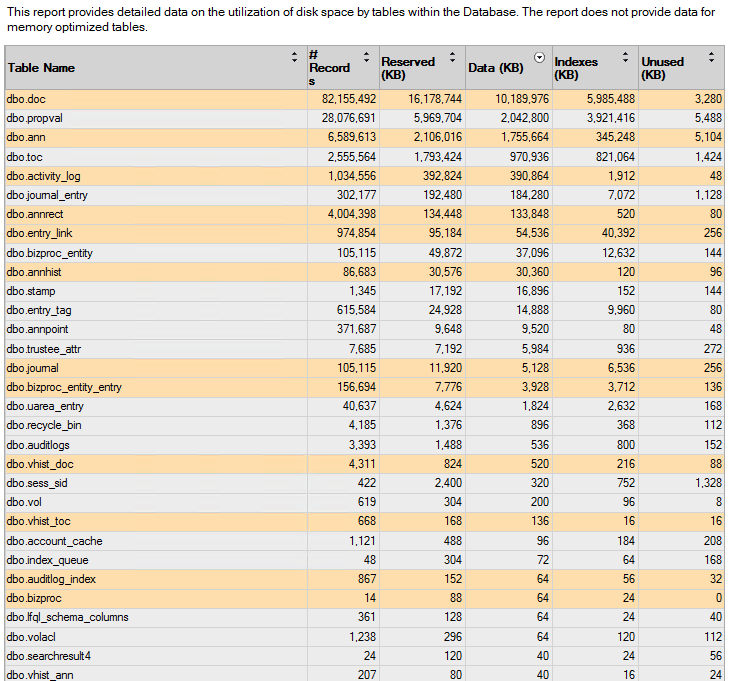Sort by Table Name column arrows
This screenshot has width=735, height=681.
pyautogui.click(x=294, y=57)
